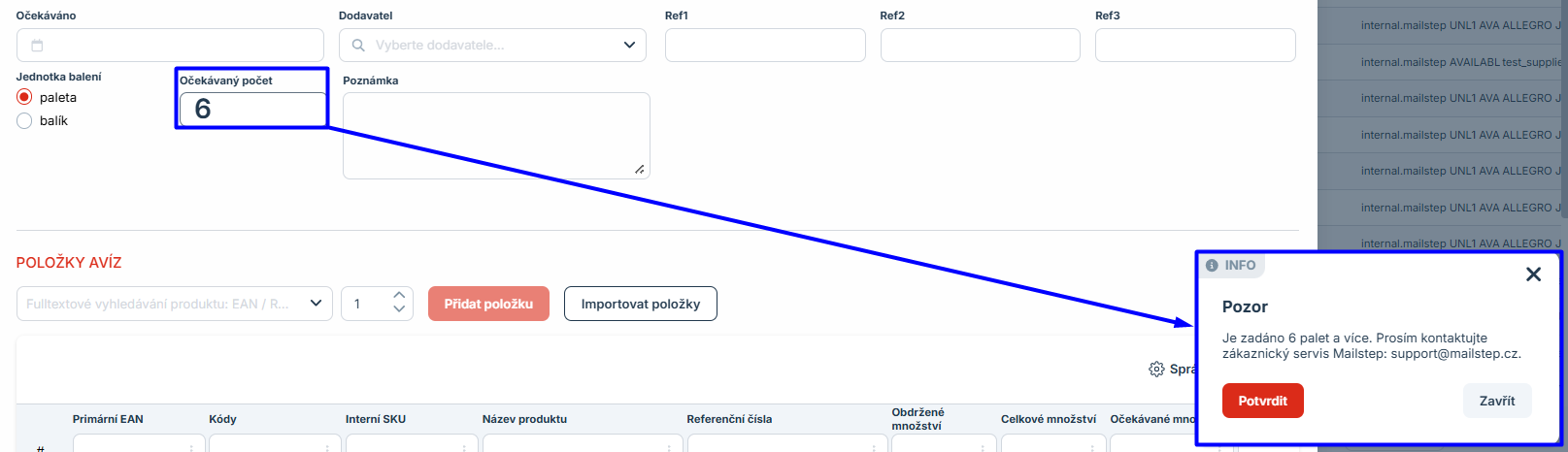Viewport: 1568px width, 452px height.
Task: Select the paleta radio option
Action: [25, 97]
